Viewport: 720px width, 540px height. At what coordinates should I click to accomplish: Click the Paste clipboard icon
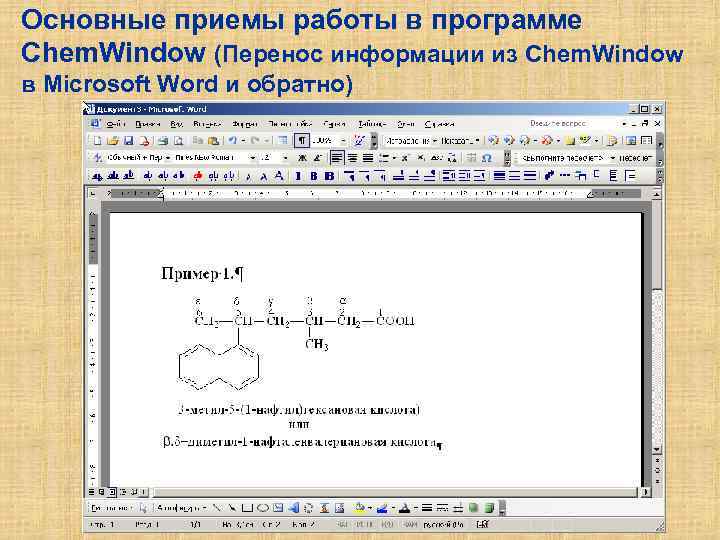(214, 141)
